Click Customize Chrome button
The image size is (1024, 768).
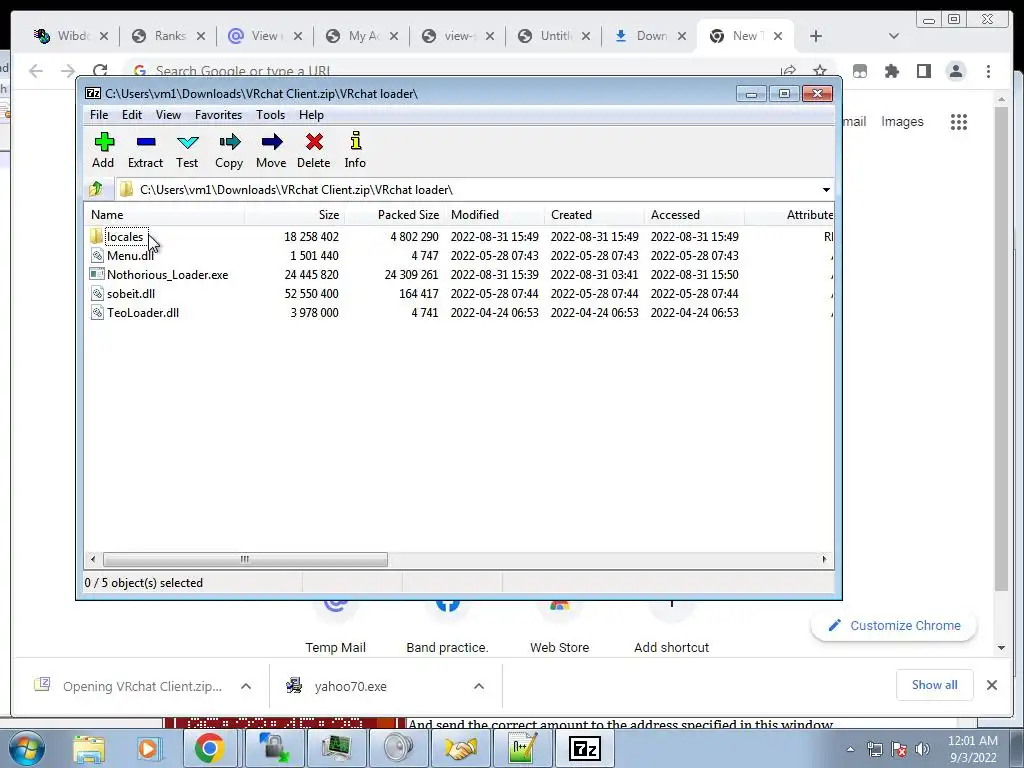point(893,626)
